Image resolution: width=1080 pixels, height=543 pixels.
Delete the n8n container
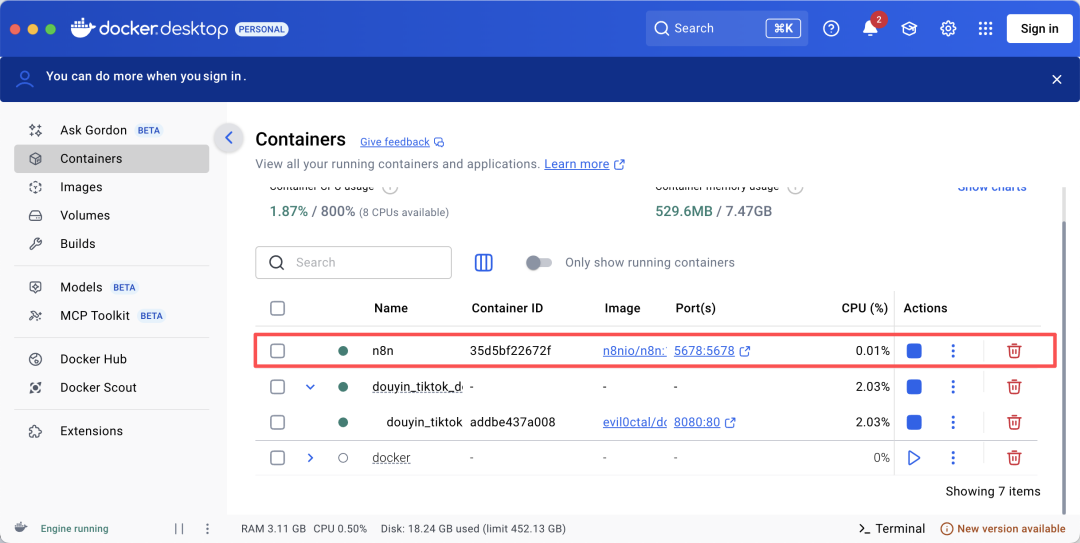(1014, 351)
